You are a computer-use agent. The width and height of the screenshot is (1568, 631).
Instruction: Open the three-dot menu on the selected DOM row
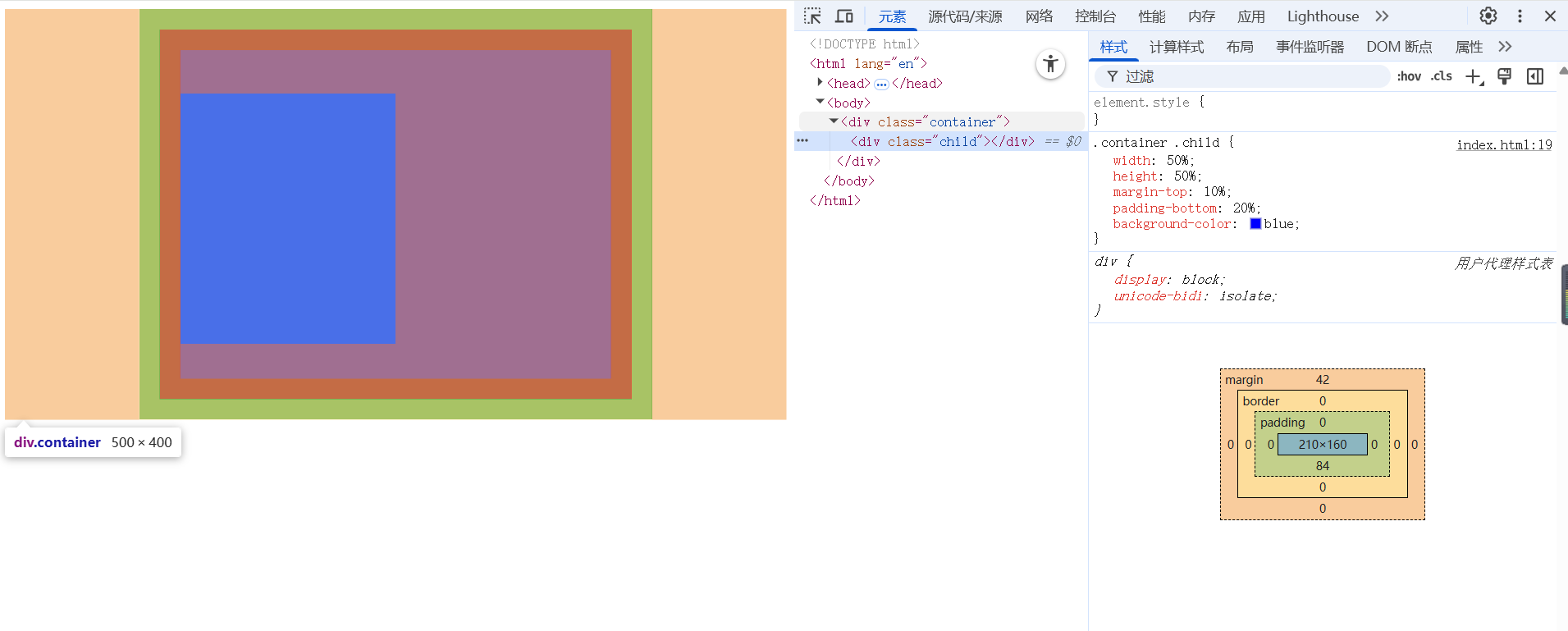[802, 141]
